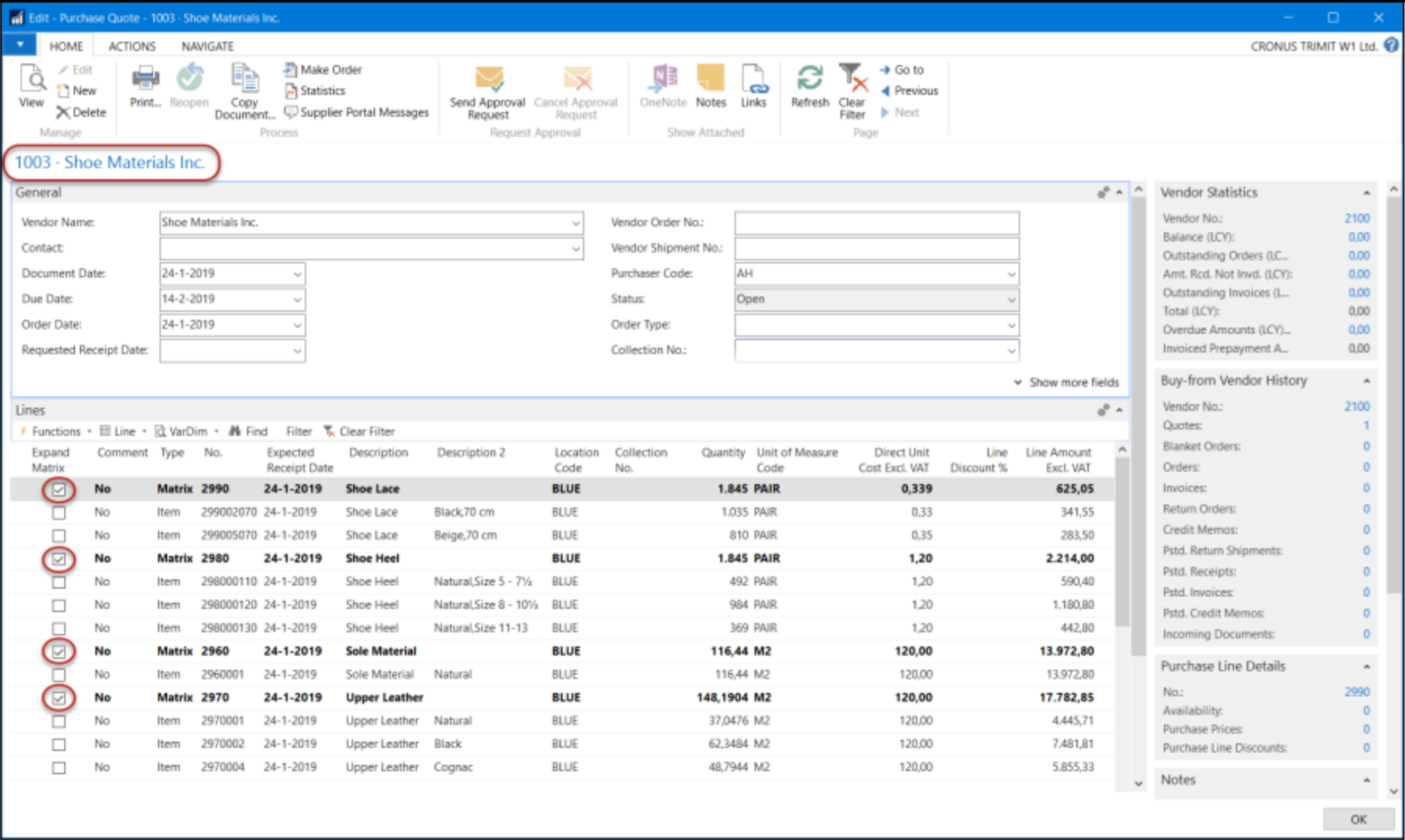Image resolution: width=1405 pixels, height=840 pixels.
Task: Click Filter in Lines toolbar
Action: click(298, 432)
